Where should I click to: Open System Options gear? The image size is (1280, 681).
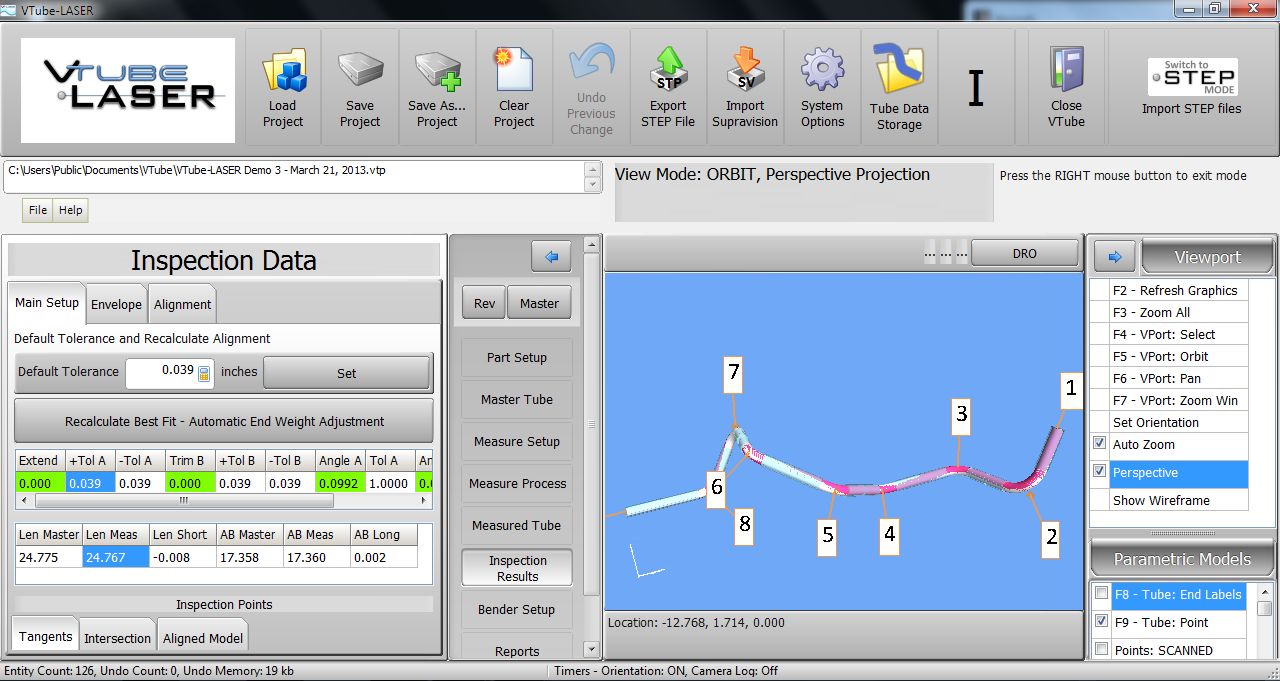click(822, 72)
